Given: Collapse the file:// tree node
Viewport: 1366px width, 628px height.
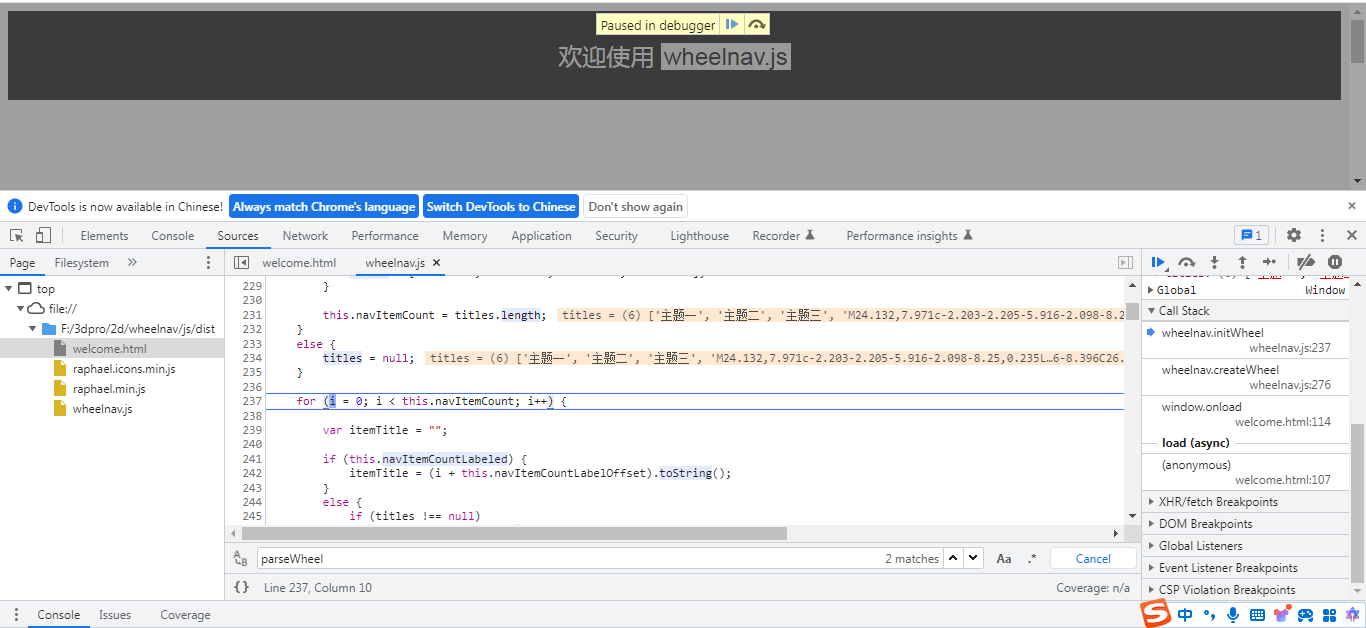Looking at the screenshot, I should coord(21,309).
